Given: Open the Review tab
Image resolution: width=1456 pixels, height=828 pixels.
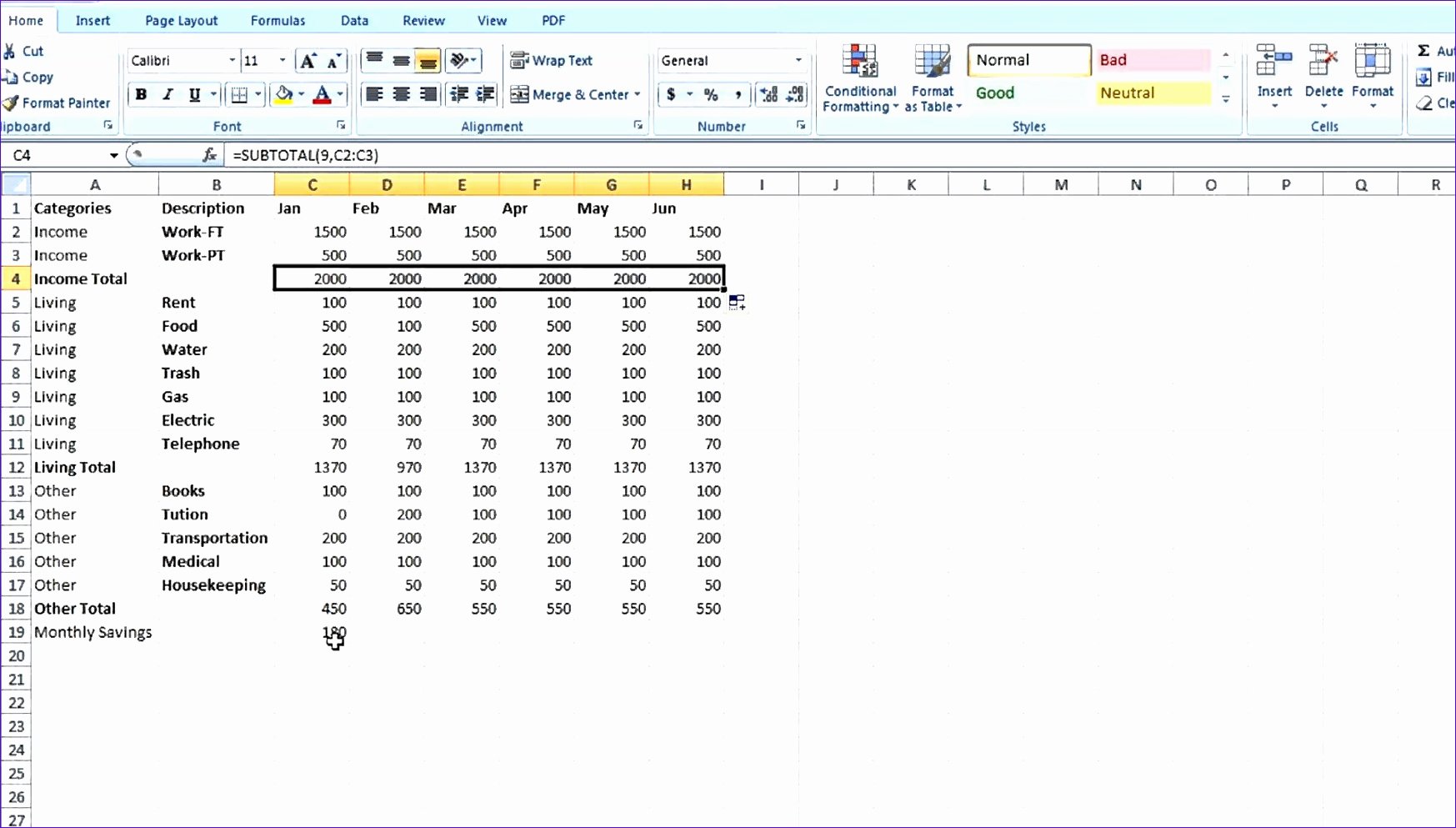Looking at the screenshot, I should 423,20.
